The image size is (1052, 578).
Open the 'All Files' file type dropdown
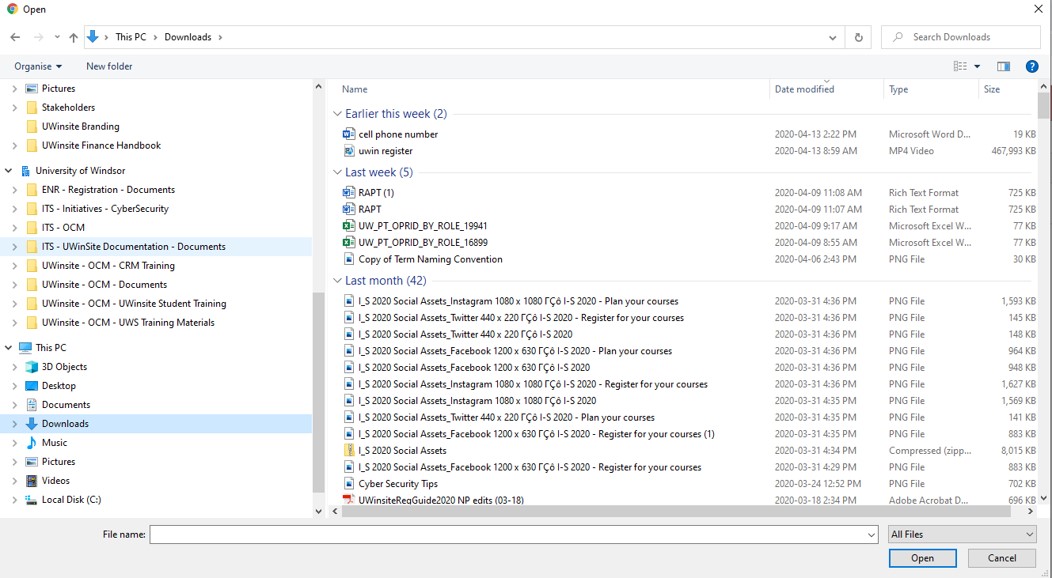961,535
